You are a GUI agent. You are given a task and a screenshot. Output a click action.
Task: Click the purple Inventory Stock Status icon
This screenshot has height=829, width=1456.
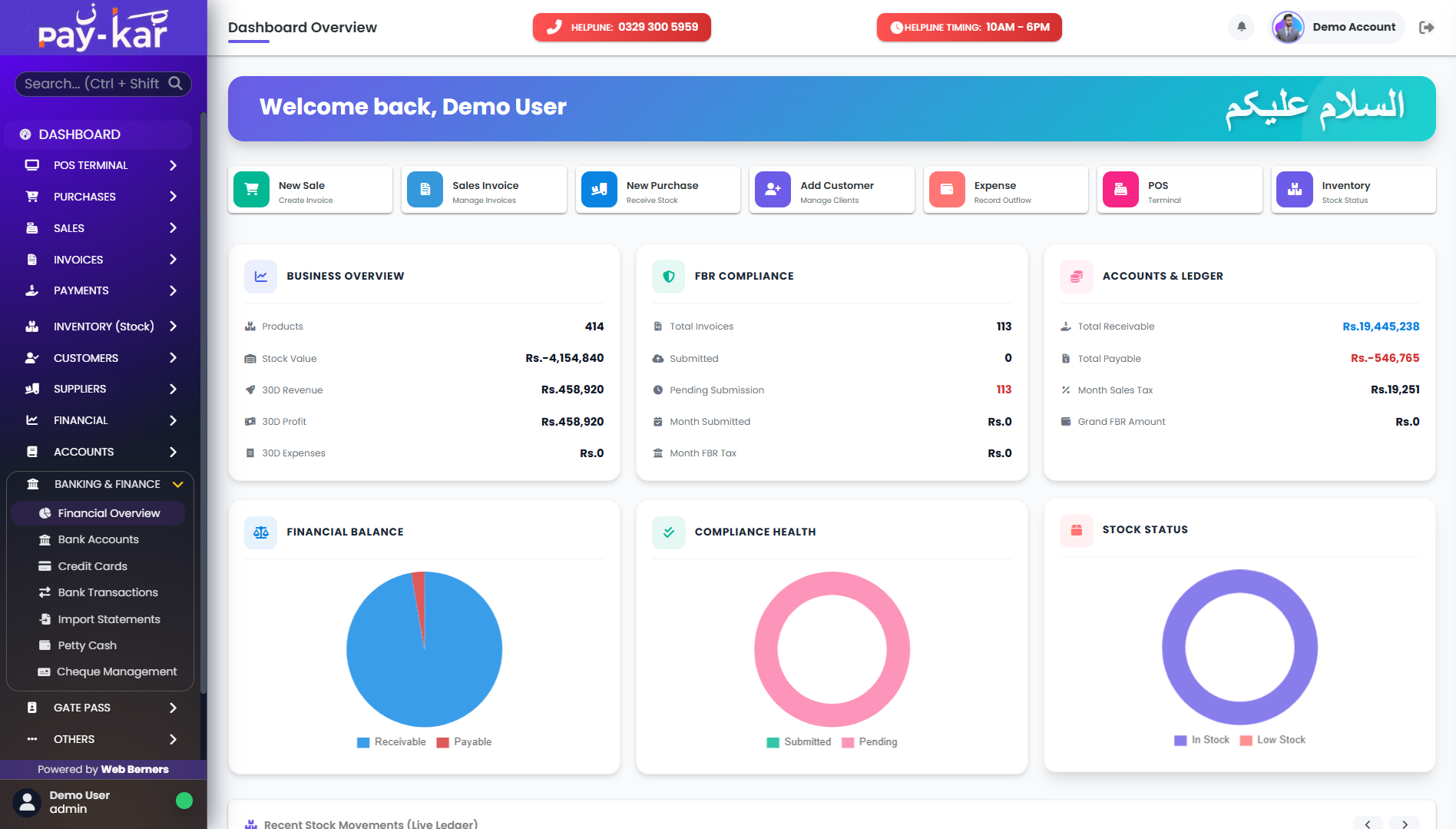1295,189
